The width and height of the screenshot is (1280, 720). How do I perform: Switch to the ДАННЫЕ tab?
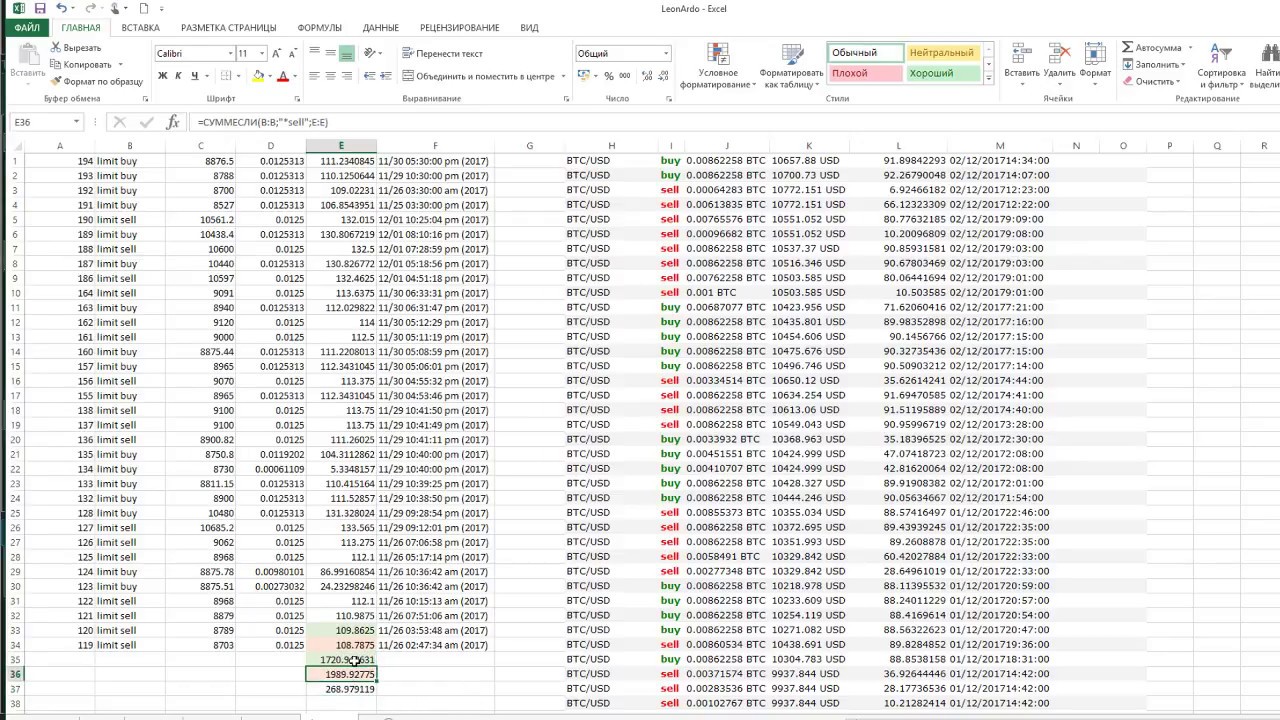(x=381, y=28)
